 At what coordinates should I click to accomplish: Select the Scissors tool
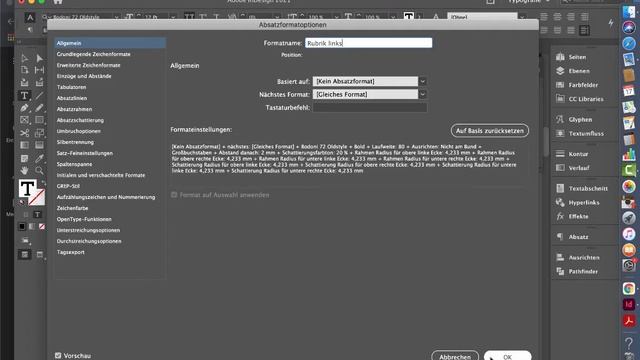click(x=24, y=133)
